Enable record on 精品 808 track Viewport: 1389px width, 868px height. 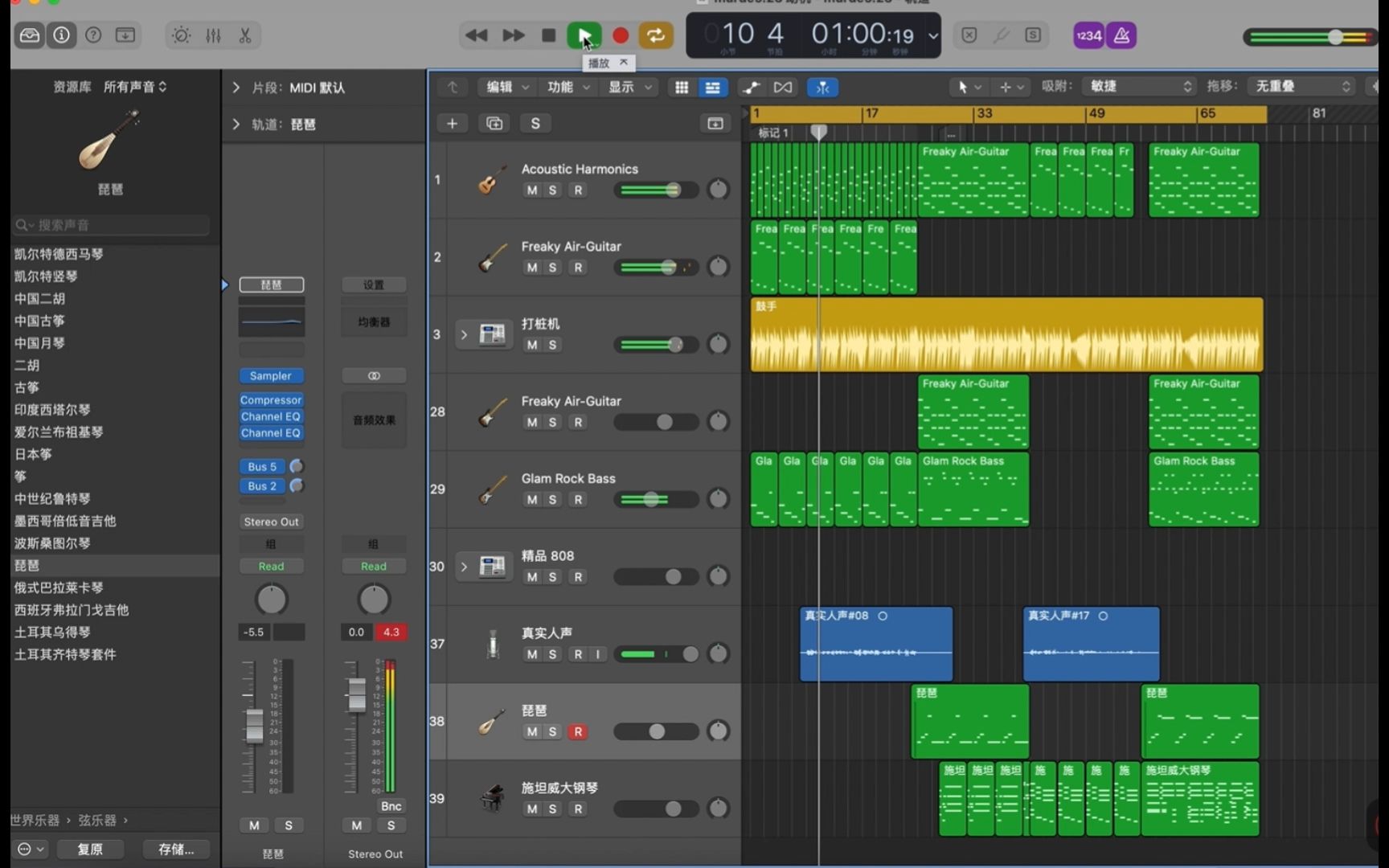[x=577, y=577]
